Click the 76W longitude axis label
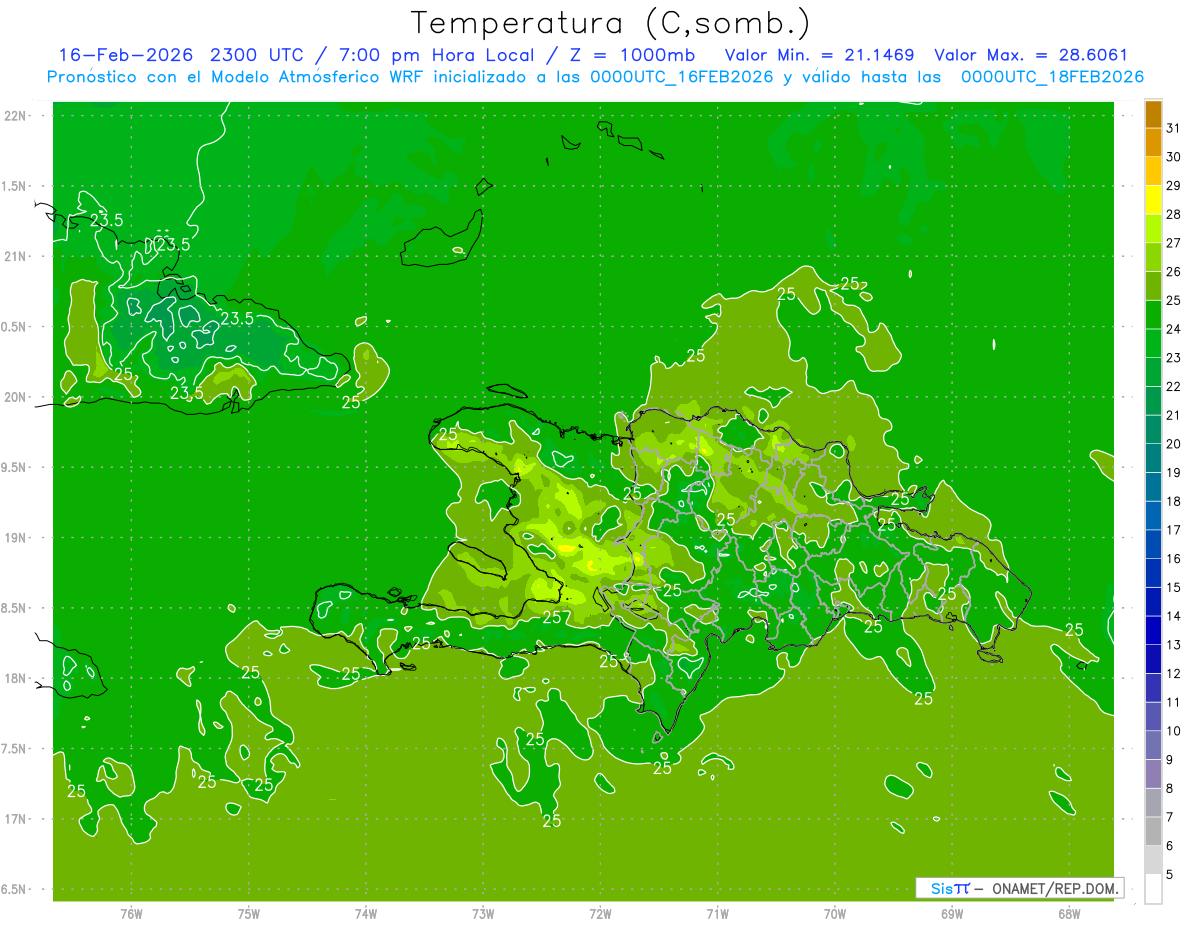The height and width of the screenshot is (927, 1200). [131, 914]
